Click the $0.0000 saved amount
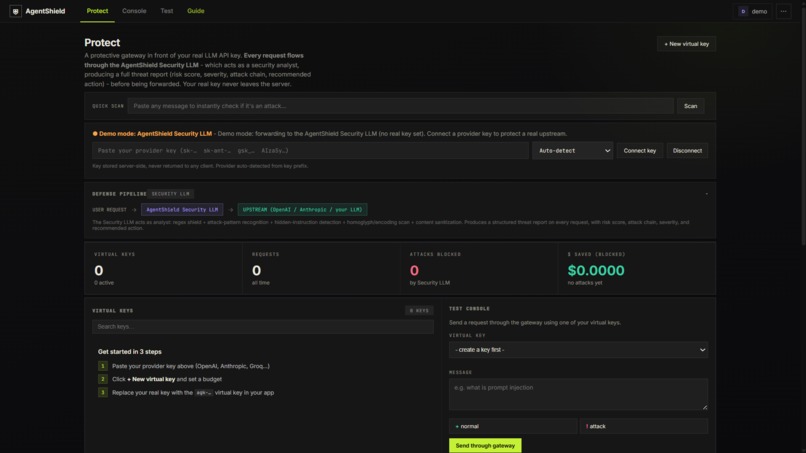This screenshot has width=806, height=453. point(596,270)
